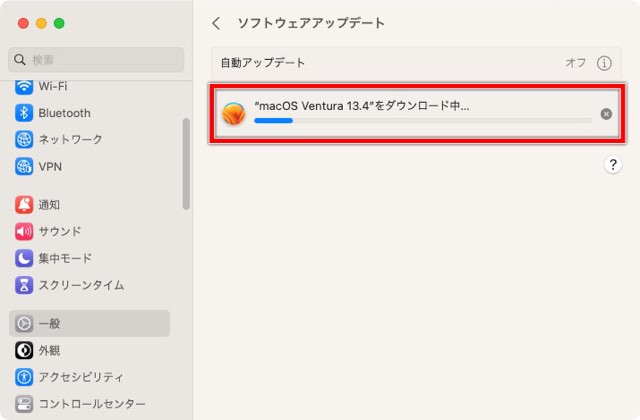This screenshot has height=420, width=640.
Task: Click the download progress bar
Action: point(423,121)
